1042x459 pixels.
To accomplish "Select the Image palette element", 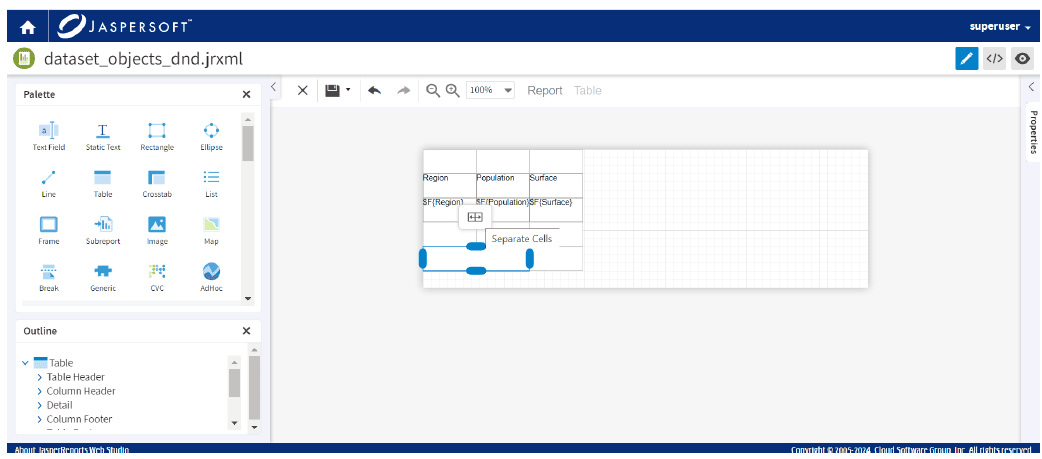I will [x=157, y=230].
